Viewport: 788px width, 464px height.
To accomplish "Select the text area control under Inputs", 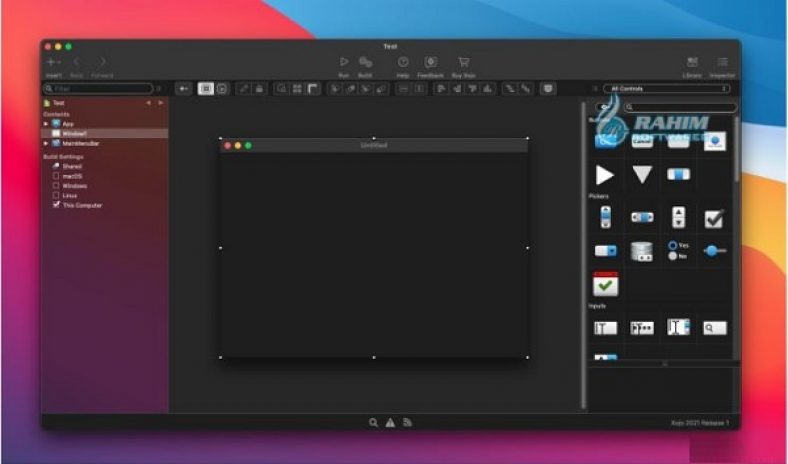I will (678, 327).
